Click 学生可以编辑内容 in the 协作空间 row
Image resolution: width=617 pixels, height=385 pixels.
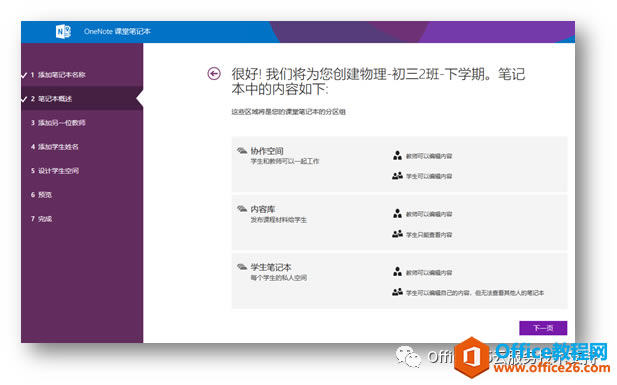tap(429, 176)
